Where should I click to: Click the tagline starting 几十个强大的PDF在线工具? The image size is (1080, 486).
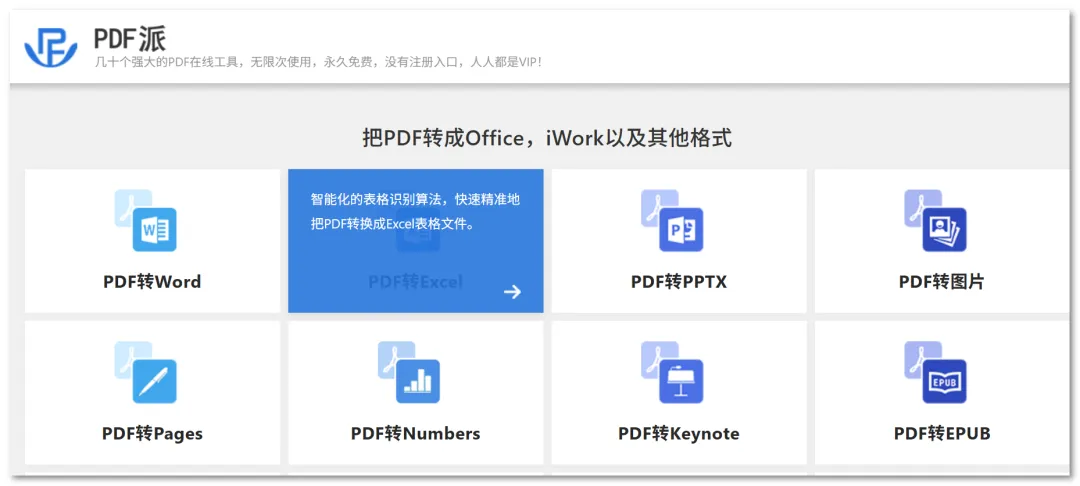click(x=318, y=62)
